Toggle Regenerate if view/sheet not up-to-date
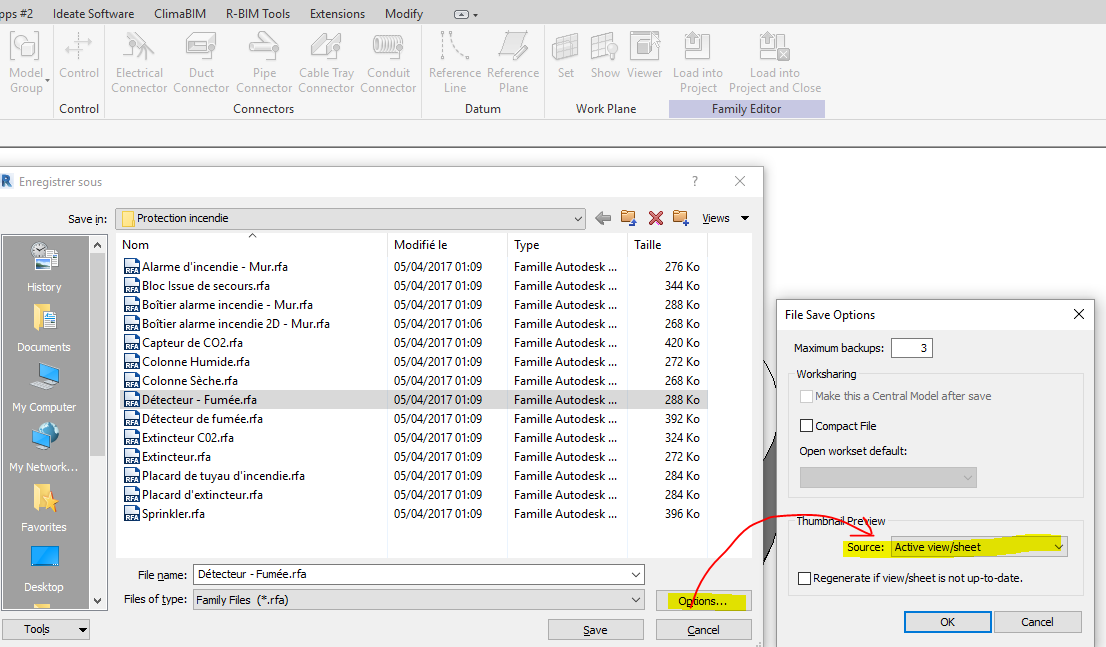1106x647 pixels. point(805,578)
